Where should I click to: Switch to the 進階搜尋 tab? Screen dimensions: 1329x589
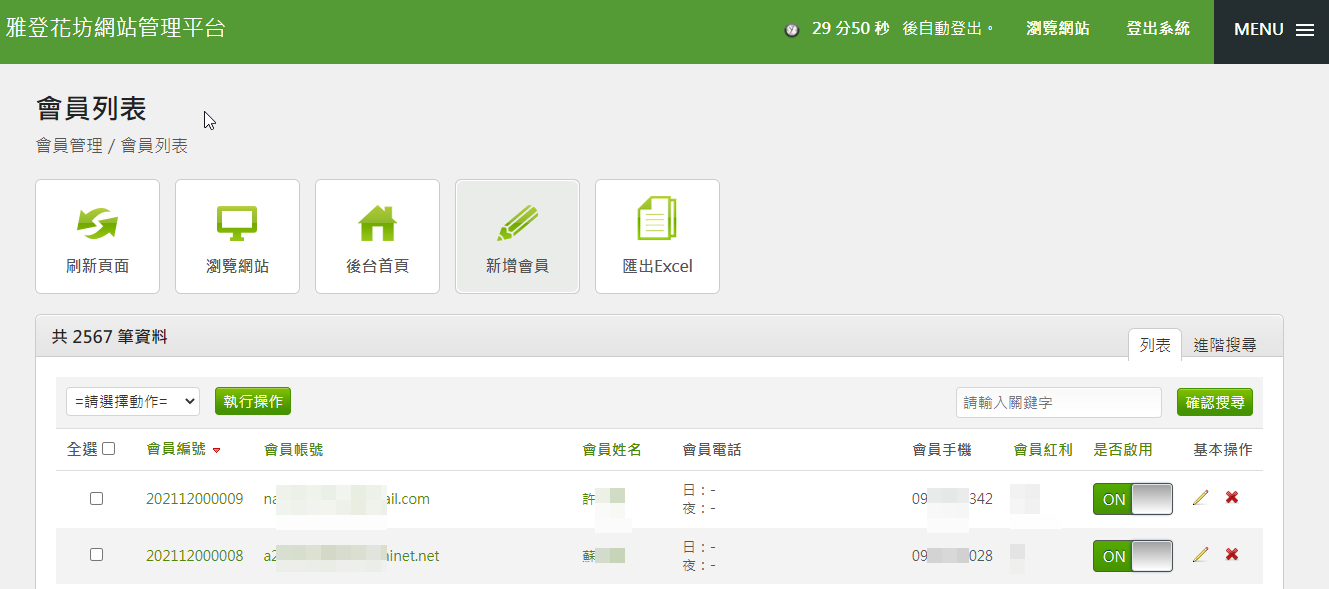[1225, 344]
